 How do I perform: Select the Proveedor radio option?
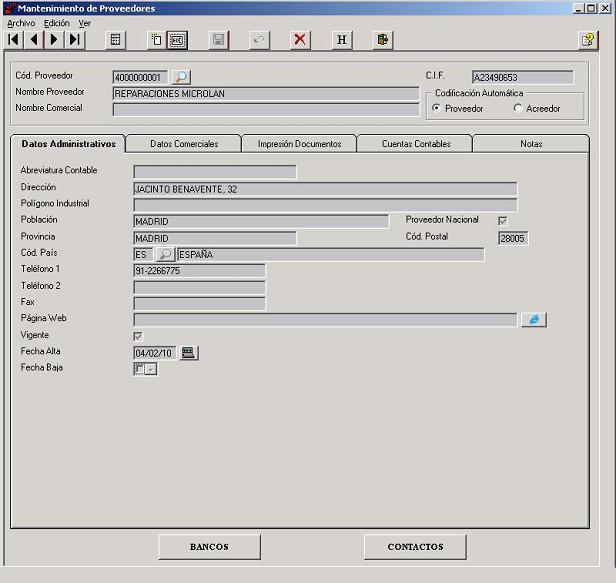click(436, 108)
